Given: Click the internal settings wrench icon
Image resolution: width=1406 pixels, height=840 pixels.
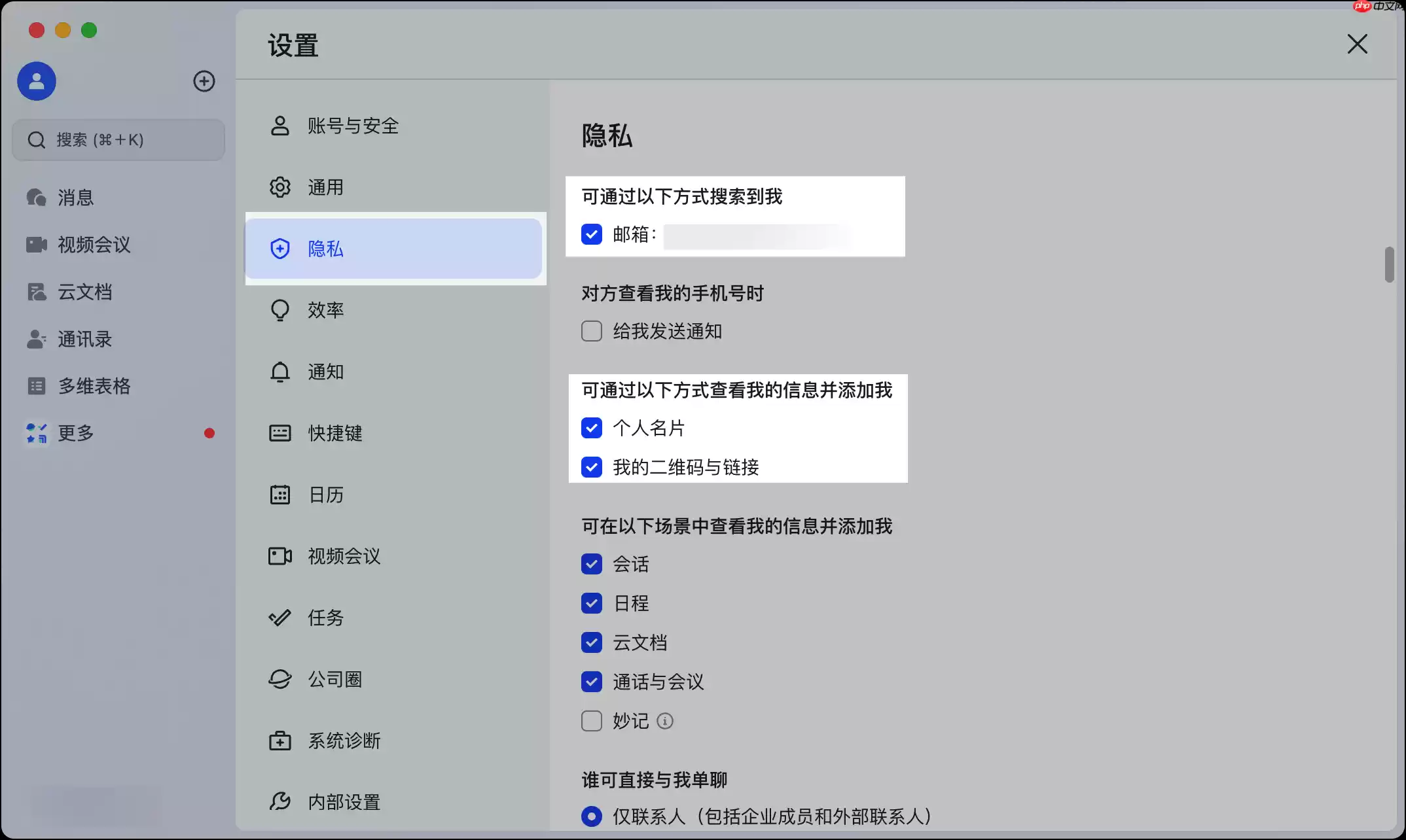Looking at the screenshot, I should (280, 802).
